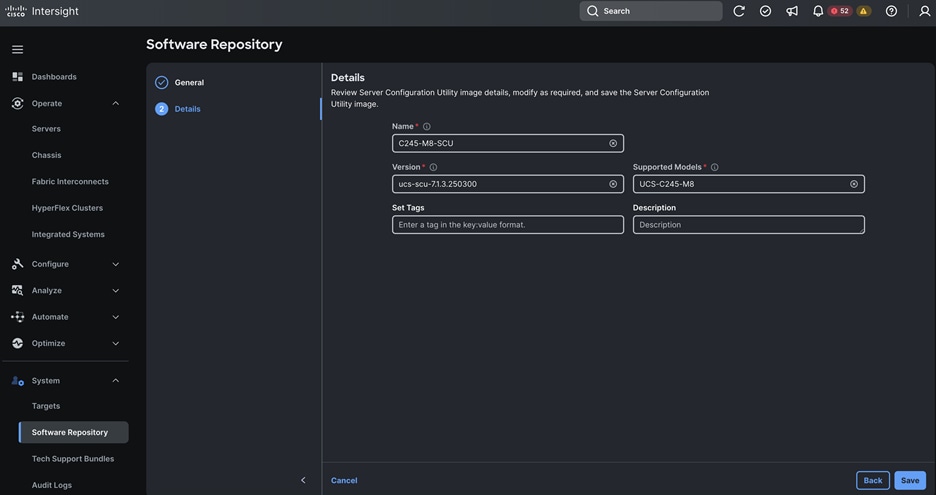Open the requests checkmark icon in header
The width and height of the screenshot is (936, 495).
pyautogui.click(x=765, y=11)
